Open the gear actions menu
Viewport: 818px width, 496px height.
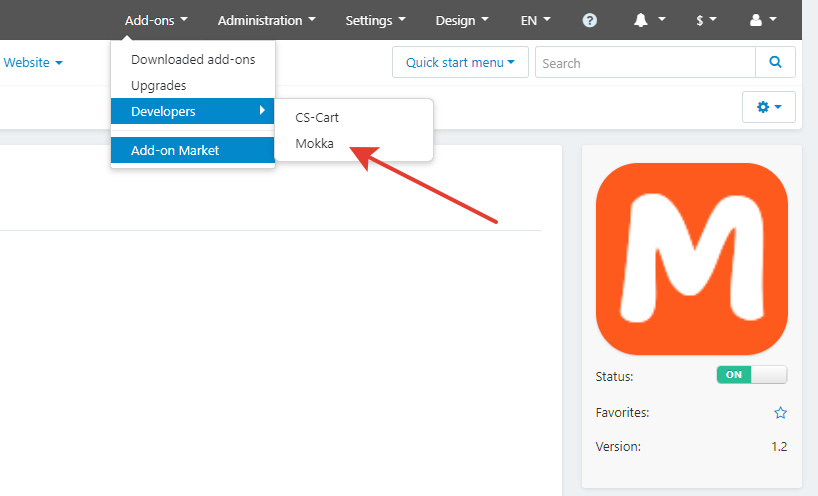768,106
